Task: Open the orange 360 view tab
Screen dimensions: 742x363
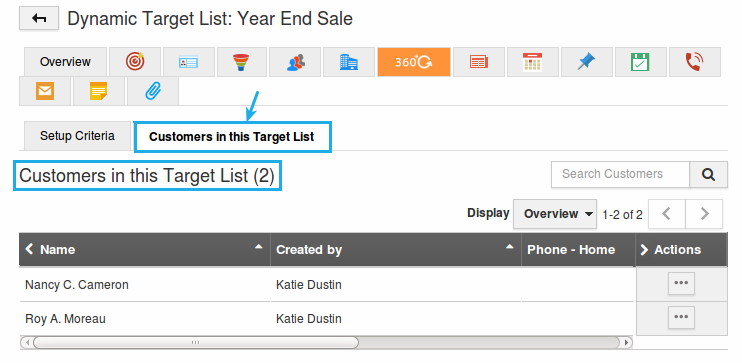Action: [x=414, y=62]
